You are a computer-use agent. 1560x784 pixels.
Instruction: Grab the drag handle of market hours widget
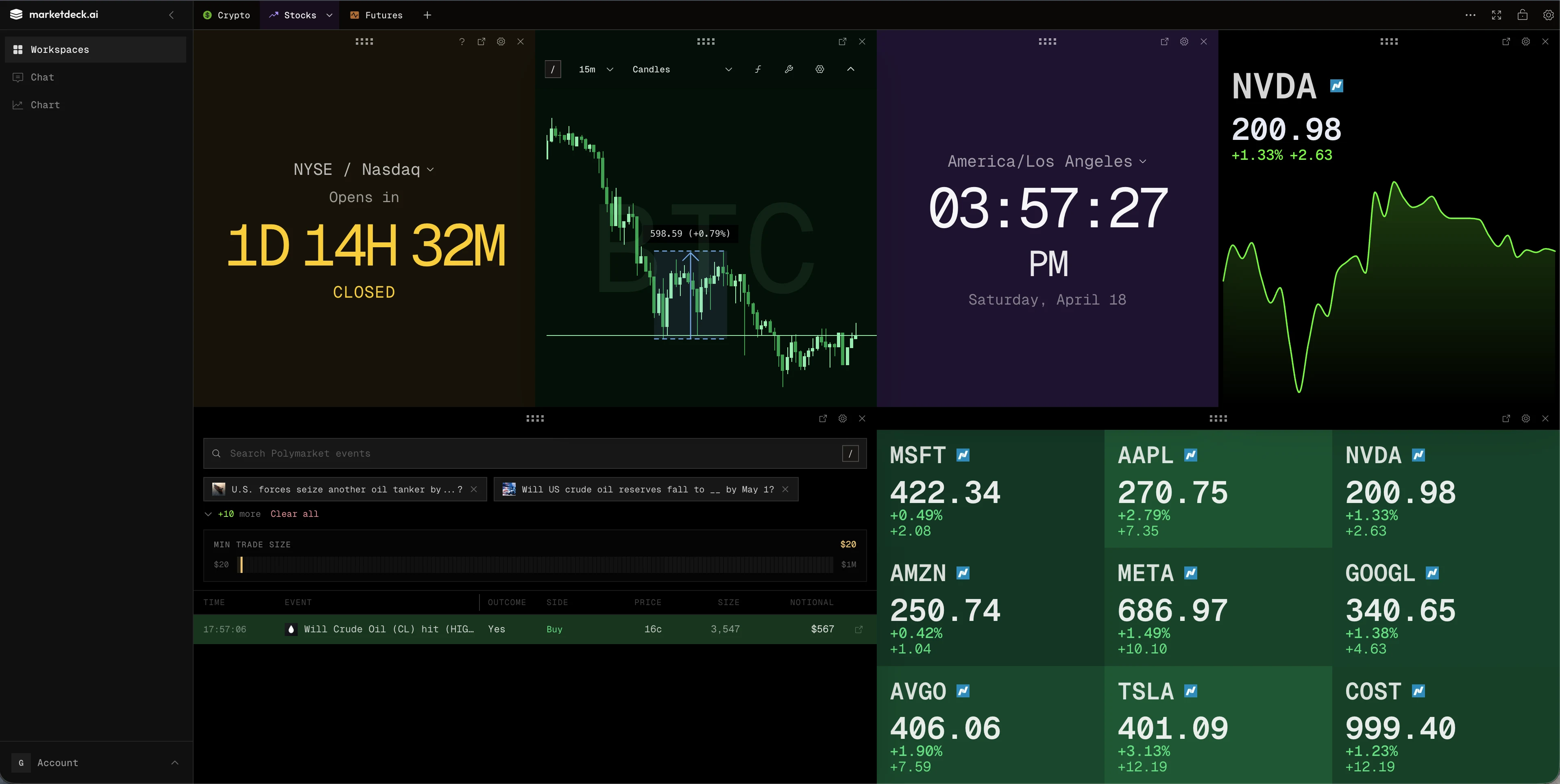(364, 42)
